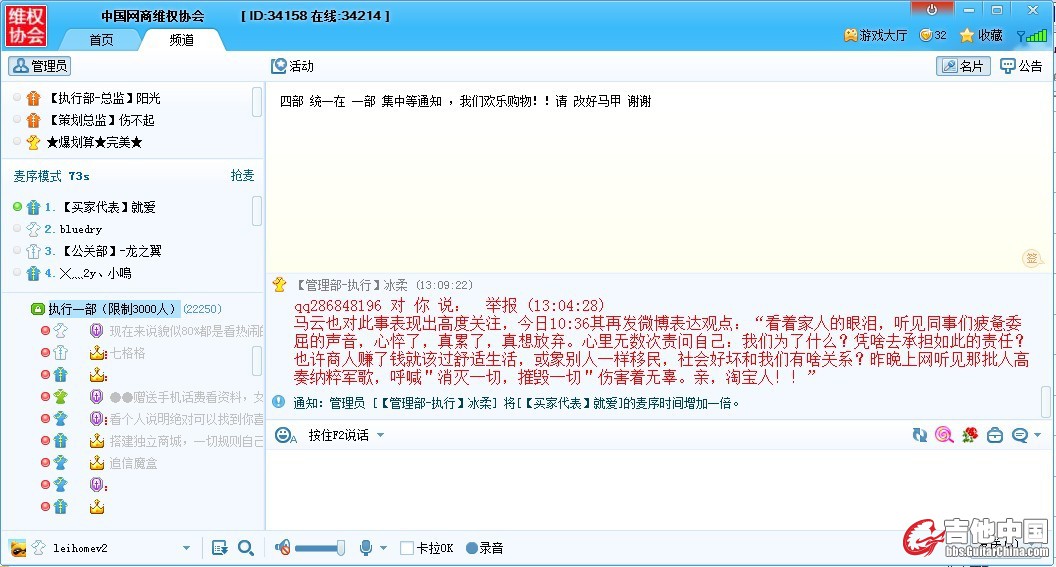Click the crown icon beside 七格格
Screen dimensions: 1056x567
98,353
